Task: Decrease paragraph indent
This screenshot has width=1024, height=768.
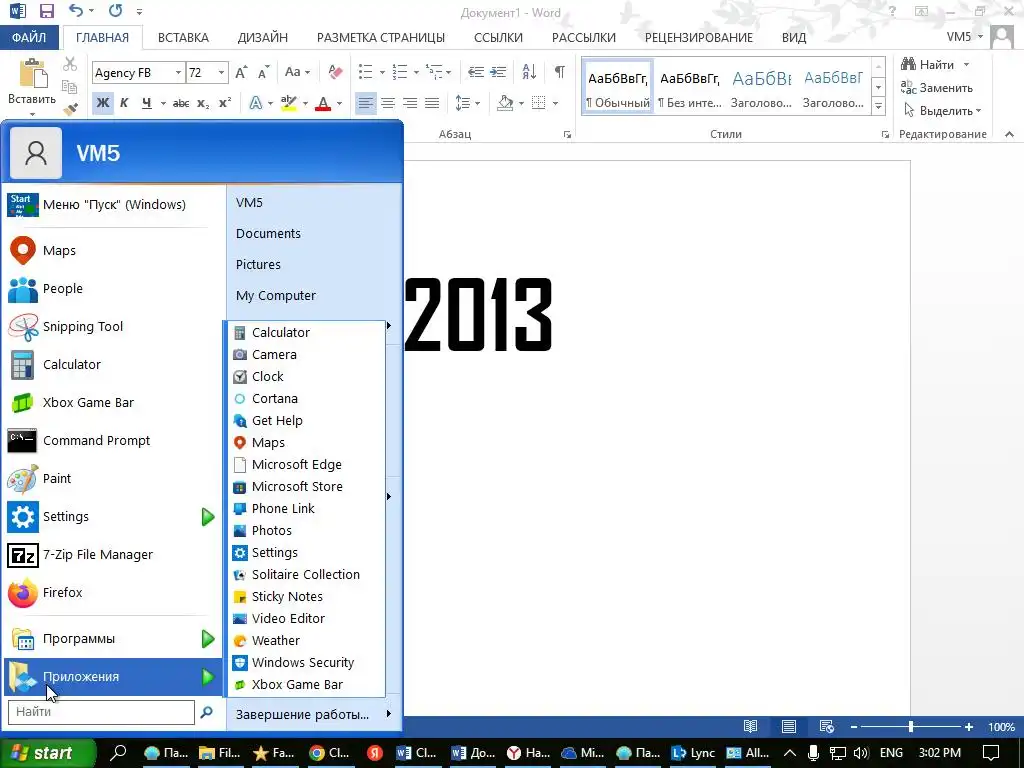Action: pos(476,72)
